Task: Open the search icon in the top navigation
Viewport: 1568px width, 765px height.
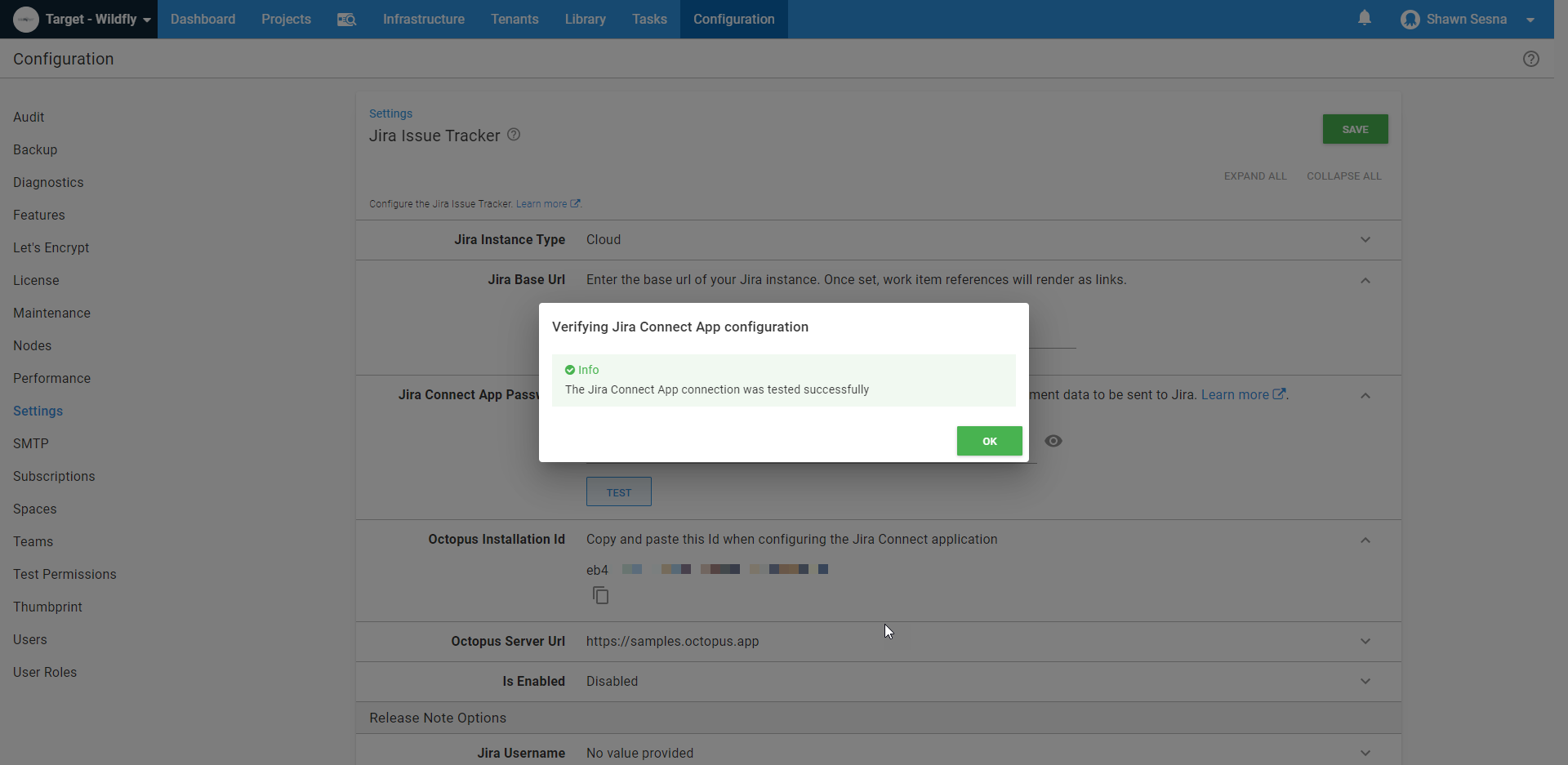Action: pyautogui.click(x=346, y=19)
